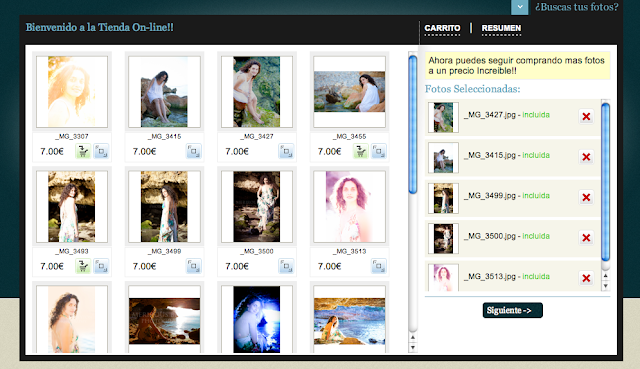Select small thumbnail of _MG_3513.jpg in cart
The image size is (640, 369).
tap(443, 278)
